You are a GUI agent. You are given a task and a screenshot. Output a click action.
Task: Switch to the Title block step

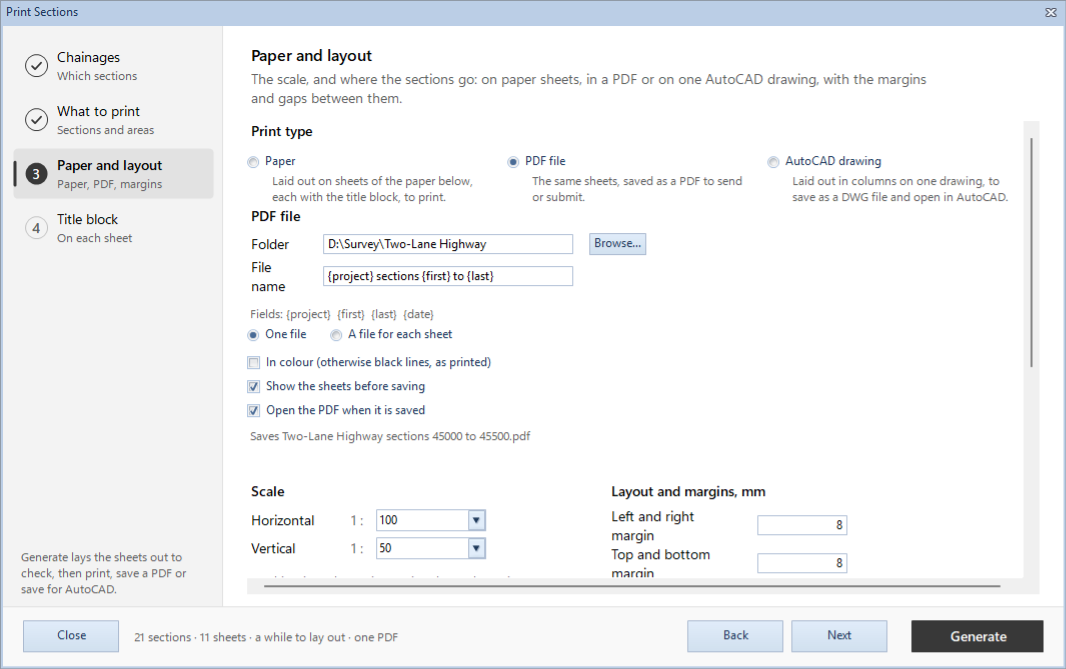pyautogui.click(x=114, y=228)
